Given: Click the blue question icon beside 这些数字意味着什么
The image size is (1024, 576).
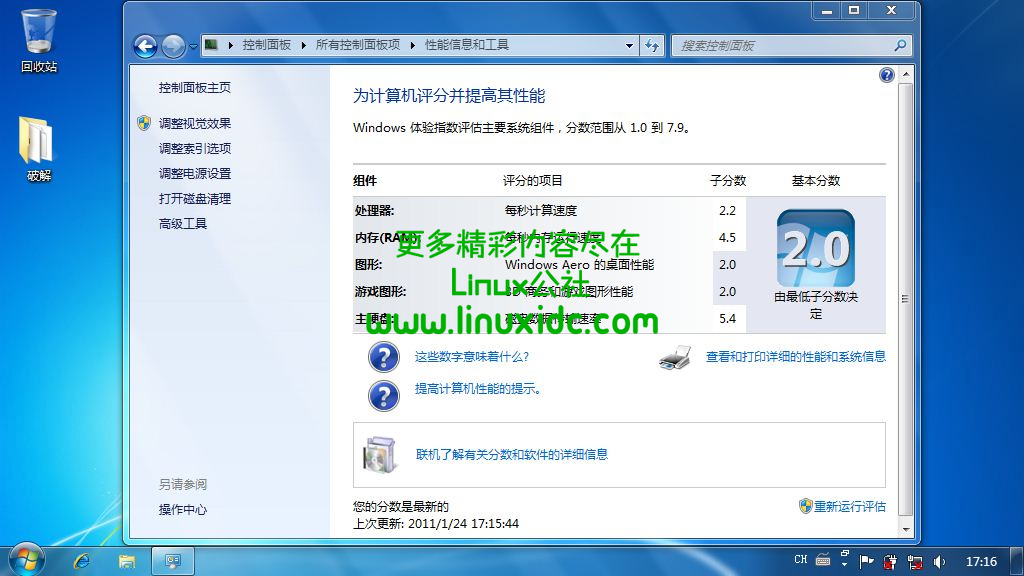Looking at the screenshot, I should [x=384, y=357].
